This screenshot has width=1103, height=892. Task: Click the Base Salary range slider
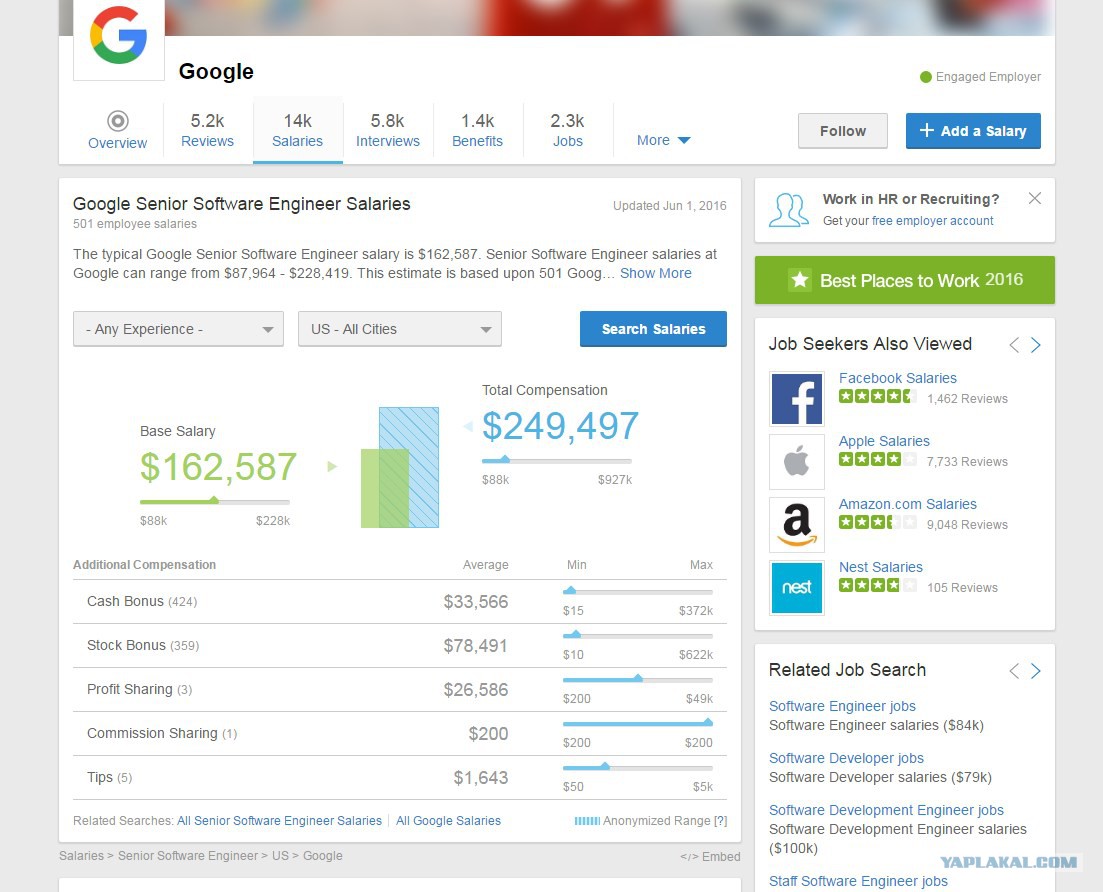[x=215, y=502]
